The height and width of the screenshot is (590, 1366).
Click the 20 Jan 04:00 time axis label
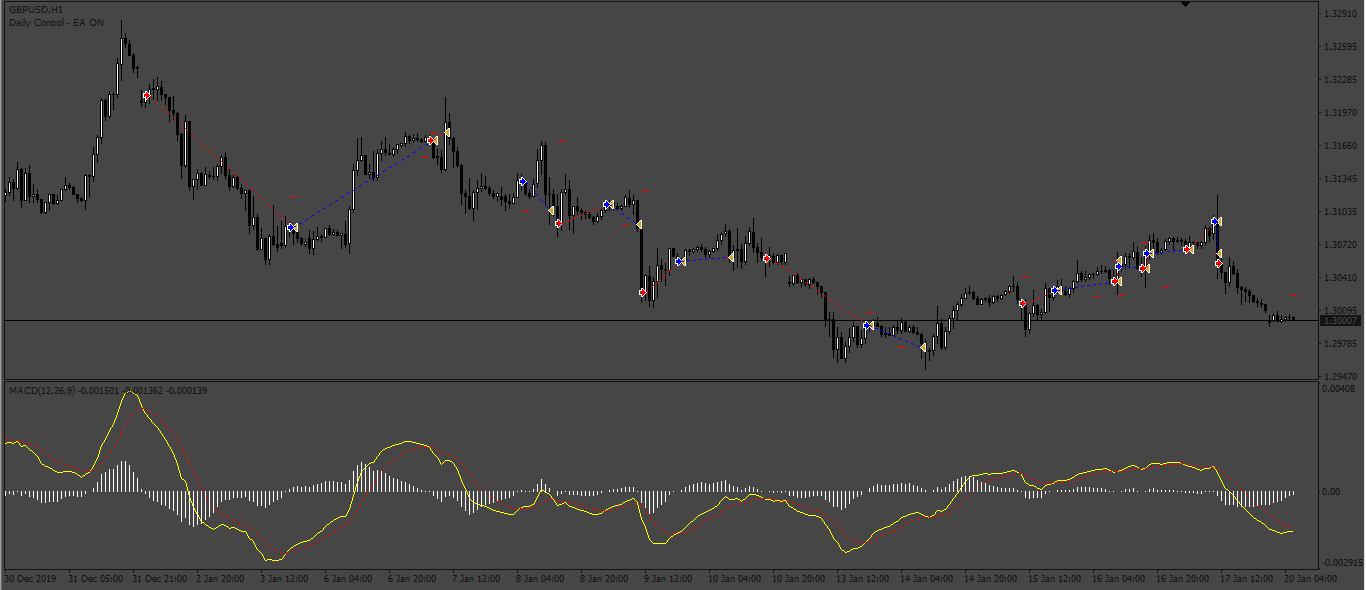[1310, 579]
